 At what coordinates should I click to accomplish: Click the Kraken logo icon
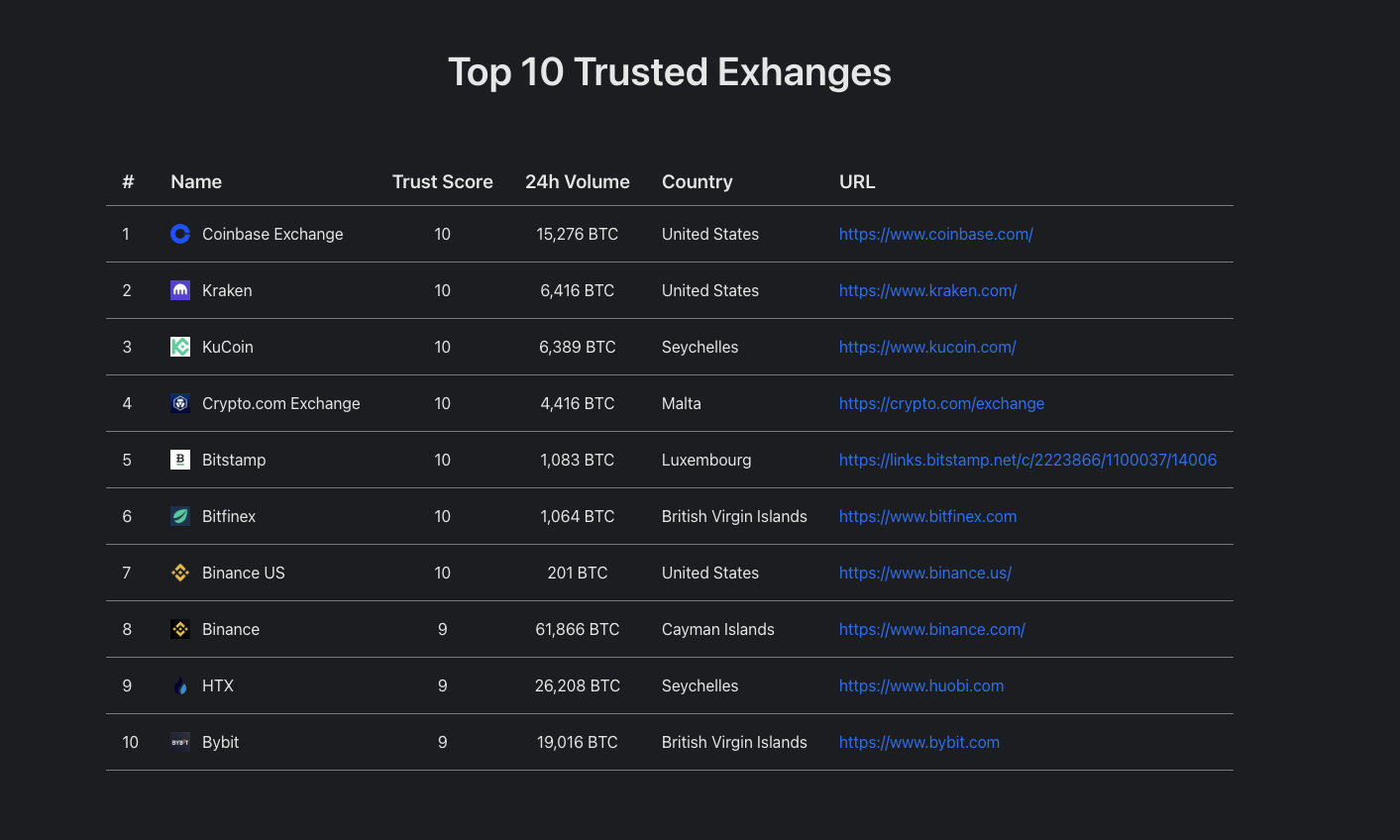pos(179,290)
